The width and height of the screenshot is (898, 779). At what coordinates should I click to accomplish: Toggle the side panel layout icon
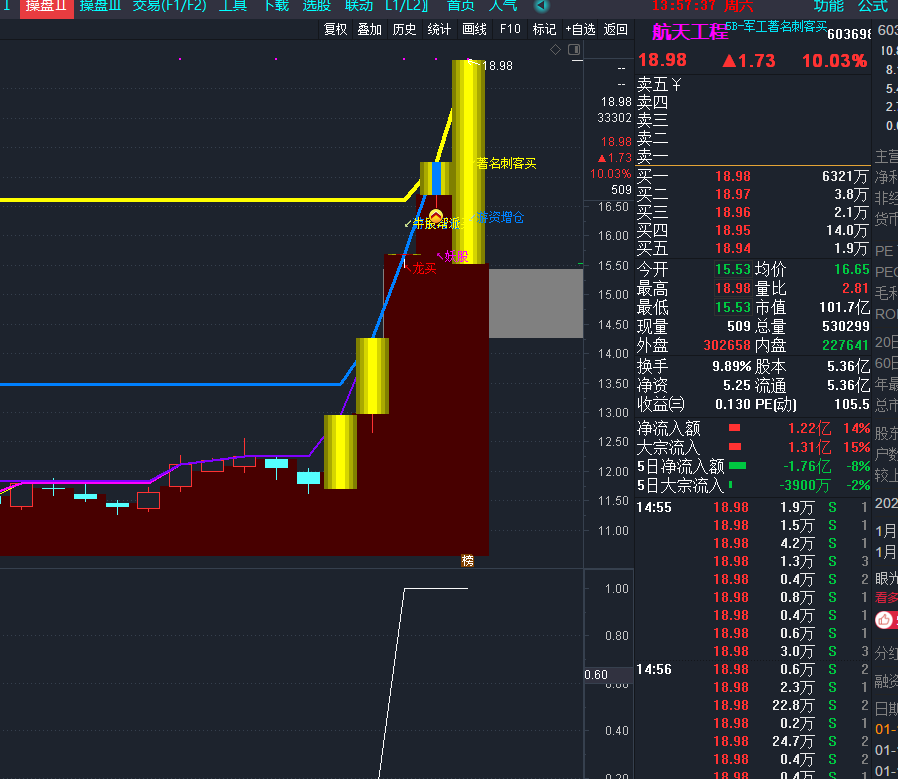pyautogui.click(x=574, y=50)
